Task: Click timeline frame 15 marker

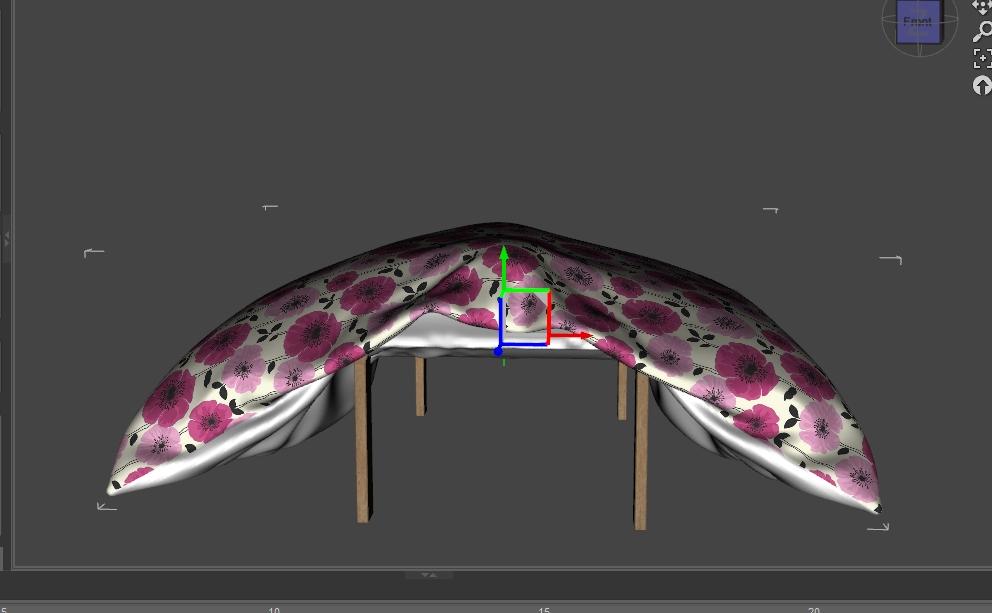Action: 544,610
